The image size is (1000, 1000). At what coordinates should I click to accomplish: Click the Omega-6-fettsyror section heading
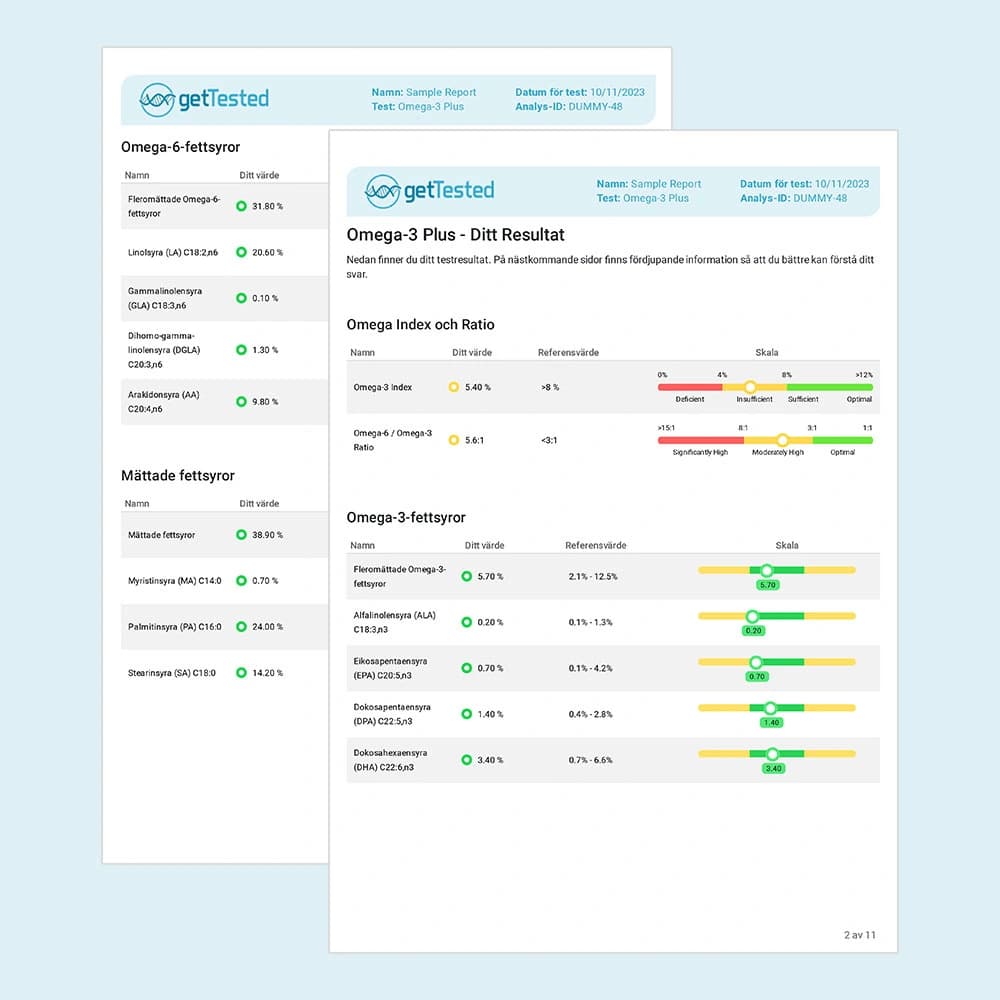click(x=180, y=147)
